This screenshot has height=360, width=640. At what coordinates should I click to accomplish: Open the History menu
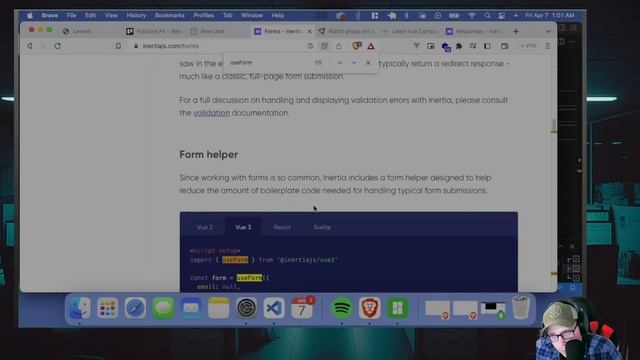[136, 16]
